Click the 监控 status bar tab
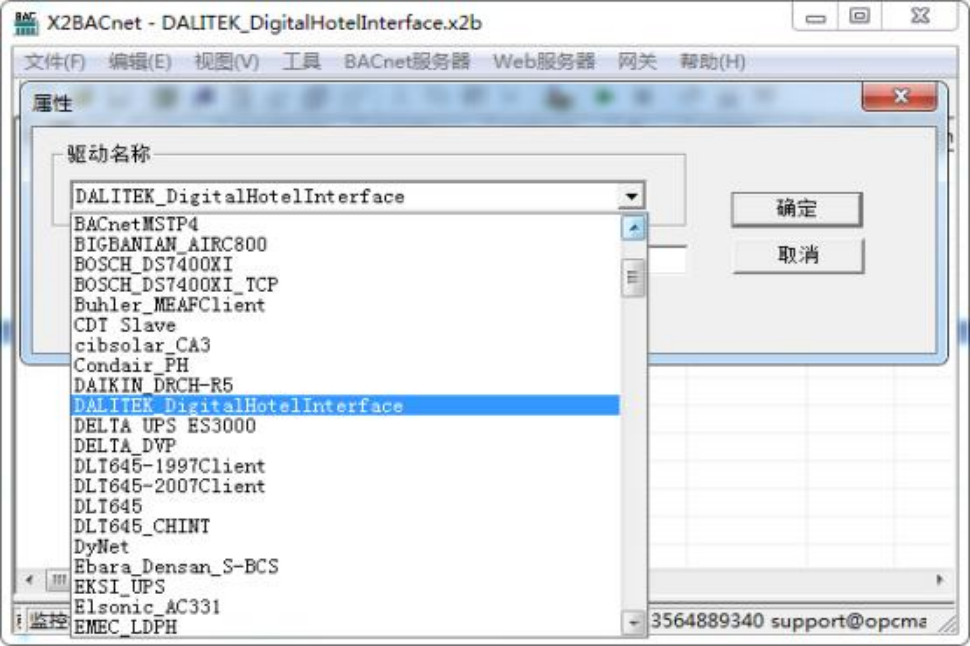970x646 pixels. pos(48,621)
